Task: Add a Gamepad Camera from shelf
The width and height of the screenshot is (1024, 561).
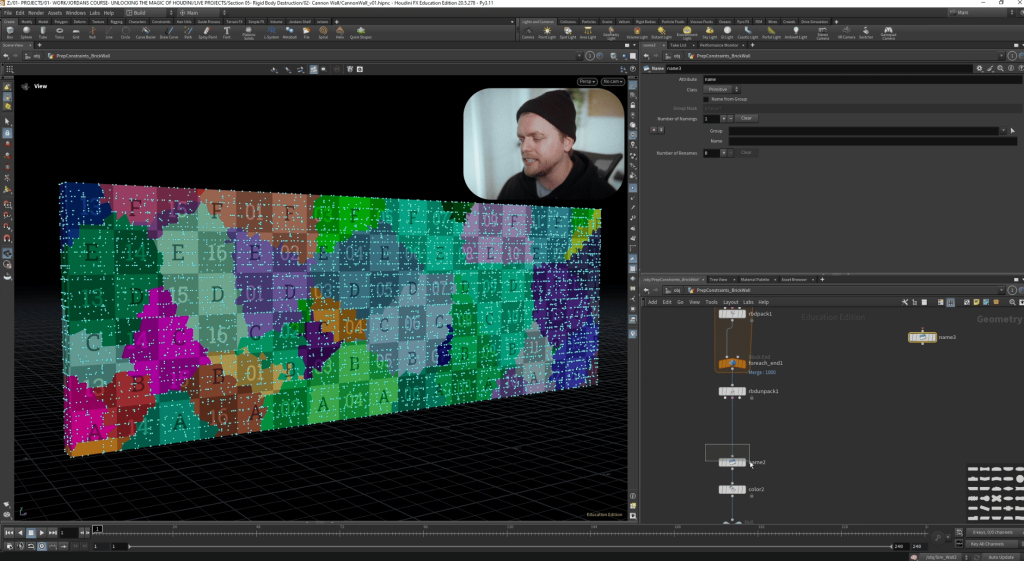Action: [x=888, y=33]
